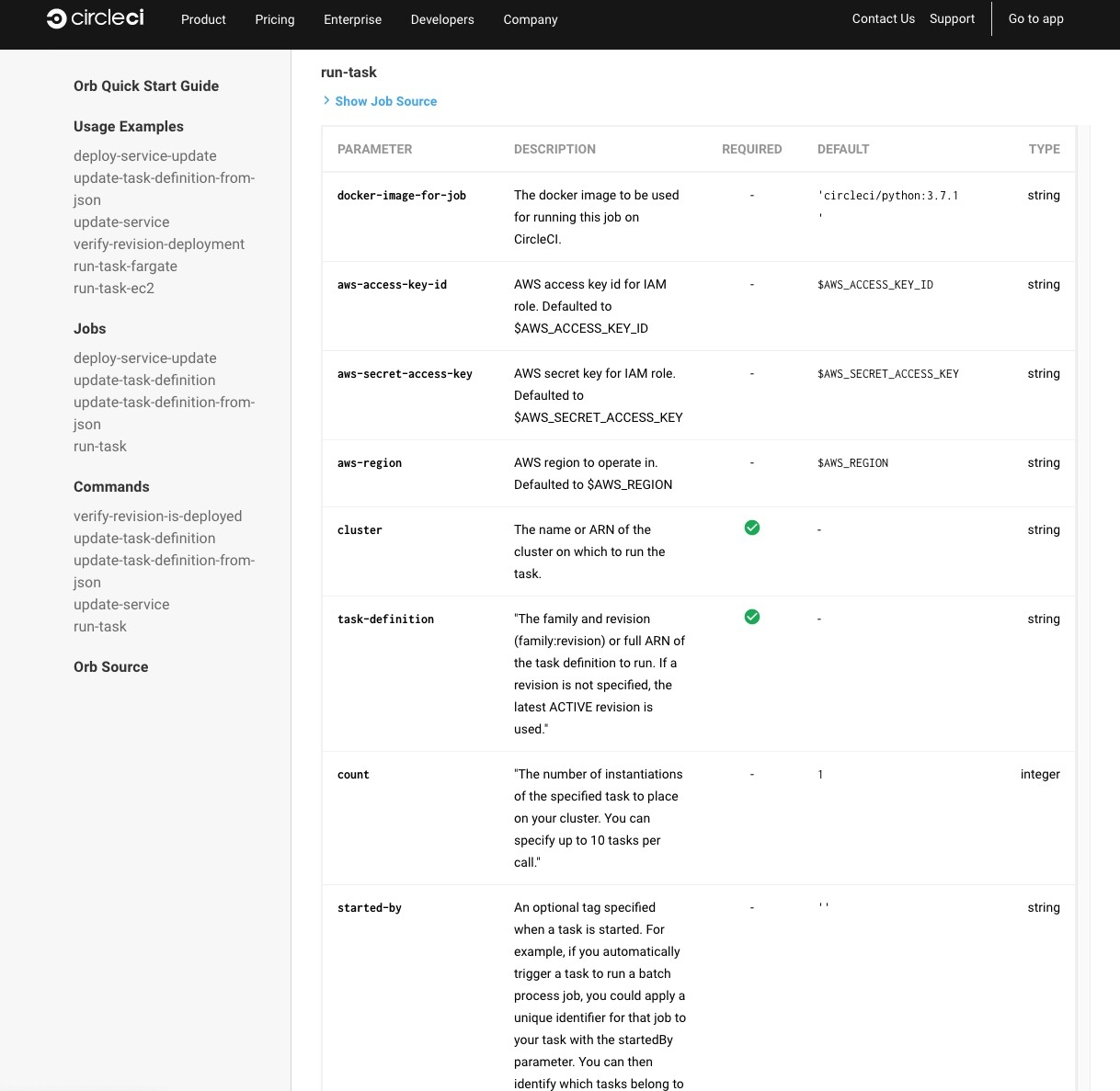Open deploy-service-update under Jobs
The height and width of the screenshot is (1091, 1120).
[145, 358]
